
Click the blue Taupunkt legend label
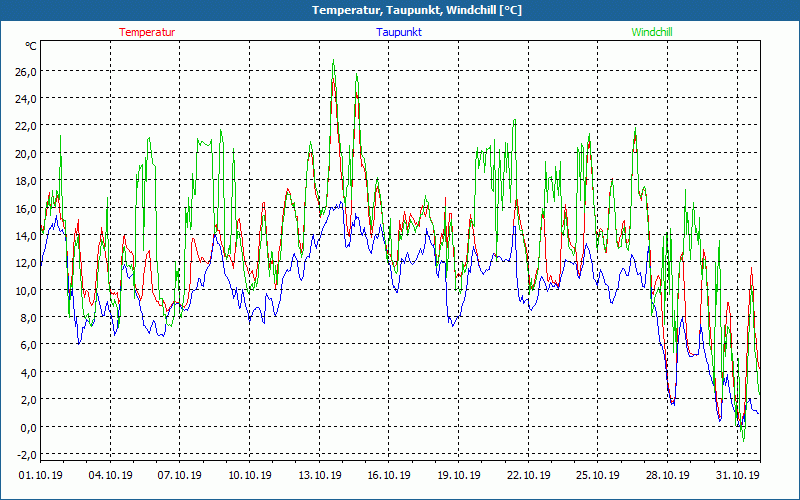399,32
